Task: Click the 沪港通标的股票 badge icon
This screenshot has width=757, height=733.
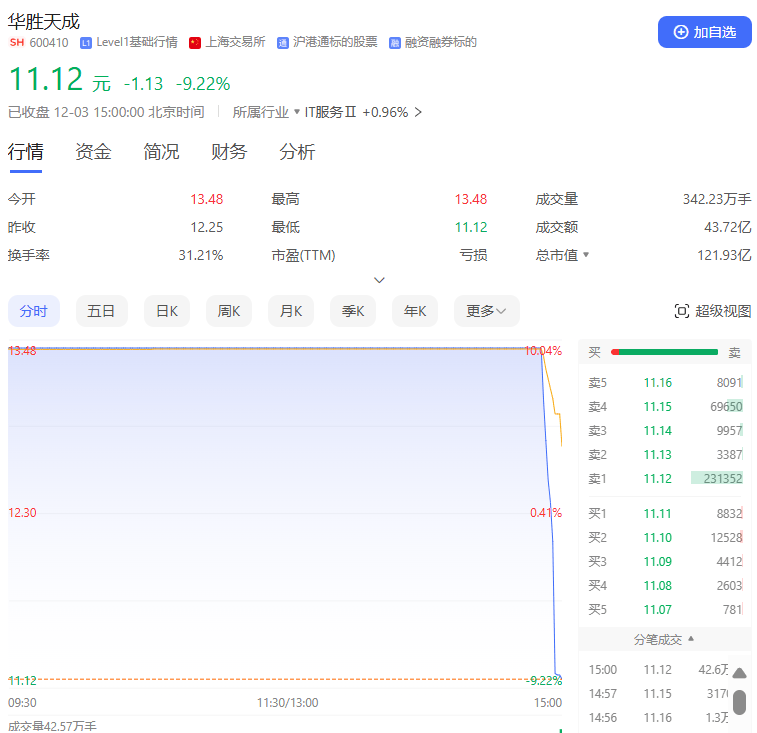Action: point(283,43)
